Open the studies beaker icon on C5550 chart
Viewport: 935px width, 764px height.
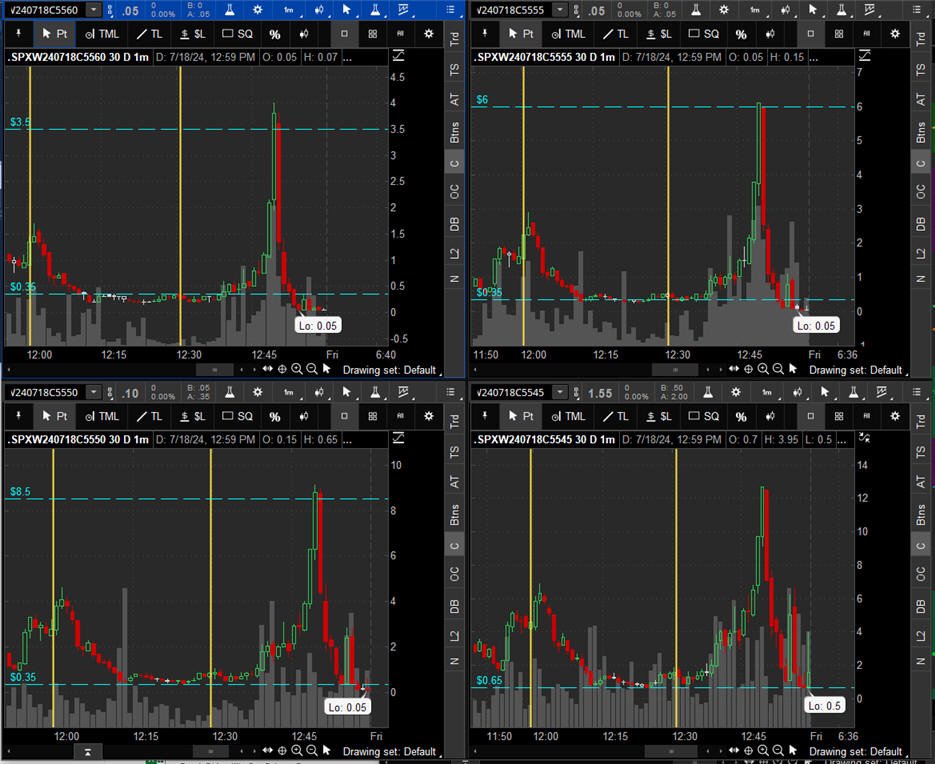click(229, 393)
